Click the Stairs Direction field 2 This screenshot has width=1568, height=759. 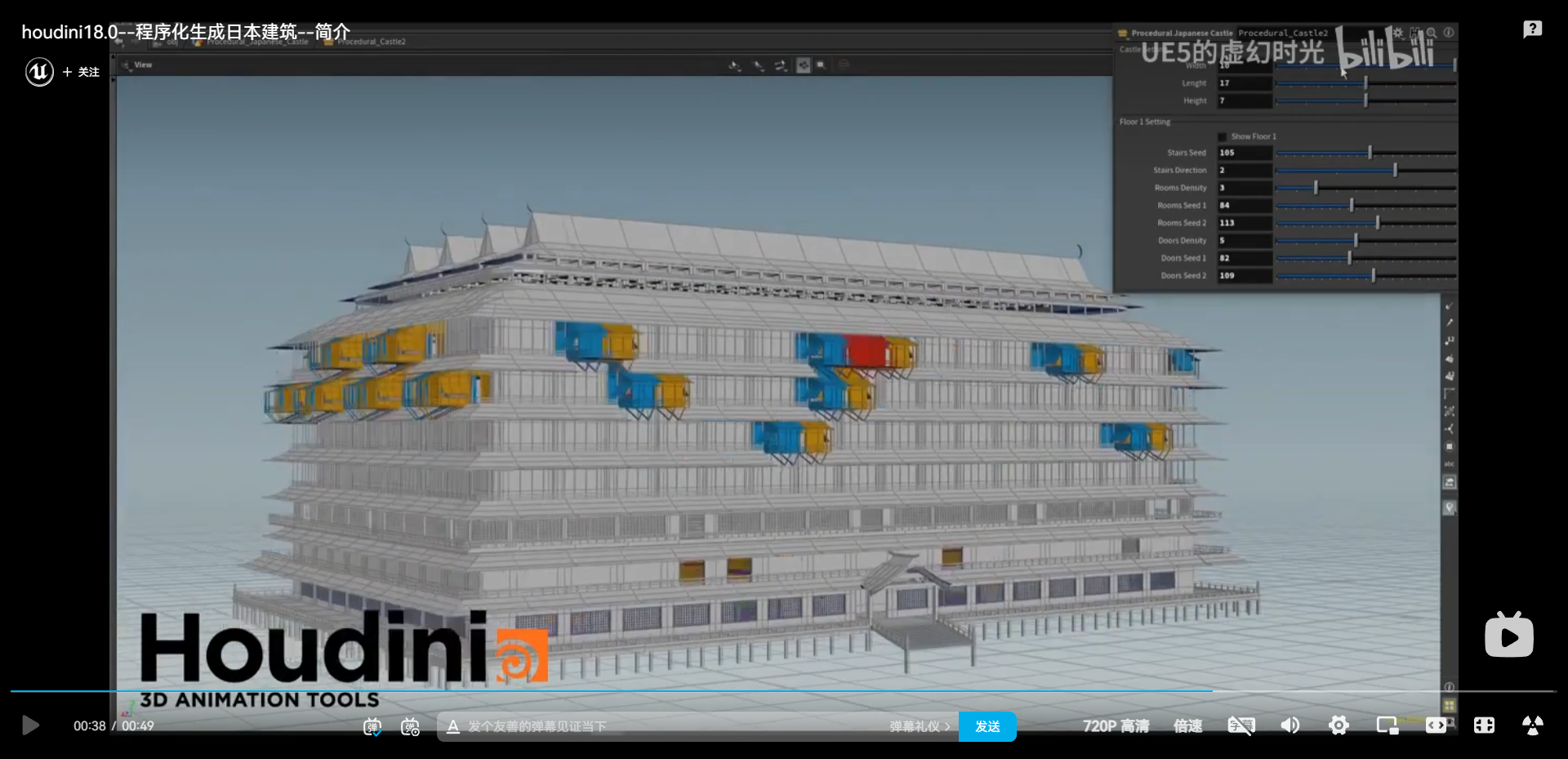click(x=1245, y=170)
